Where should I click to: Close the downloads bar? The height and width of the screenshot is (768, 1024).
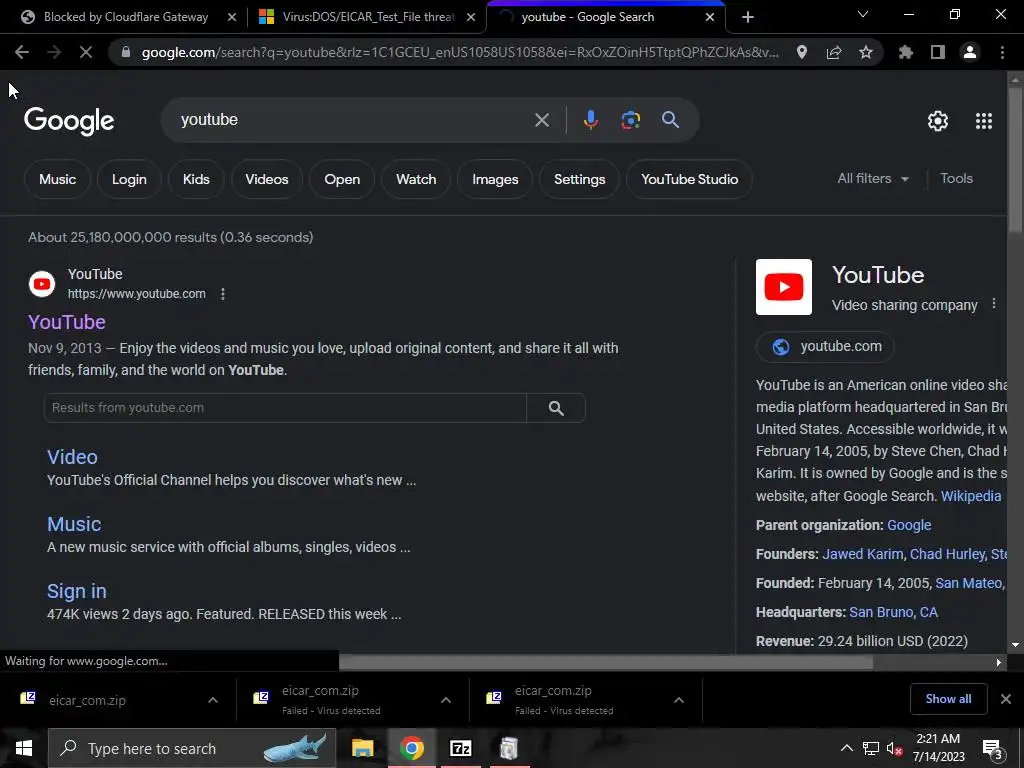click(1006, 699)
